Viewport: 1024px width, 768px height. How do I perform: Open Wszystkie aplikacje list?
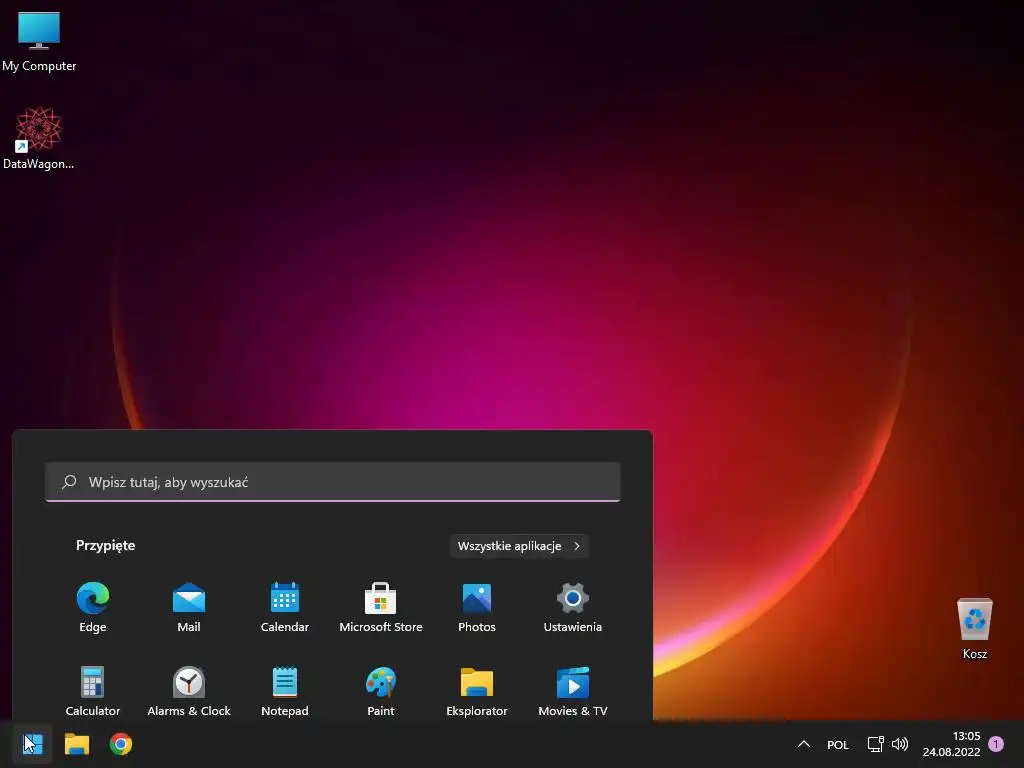click(x=519, y=546)
